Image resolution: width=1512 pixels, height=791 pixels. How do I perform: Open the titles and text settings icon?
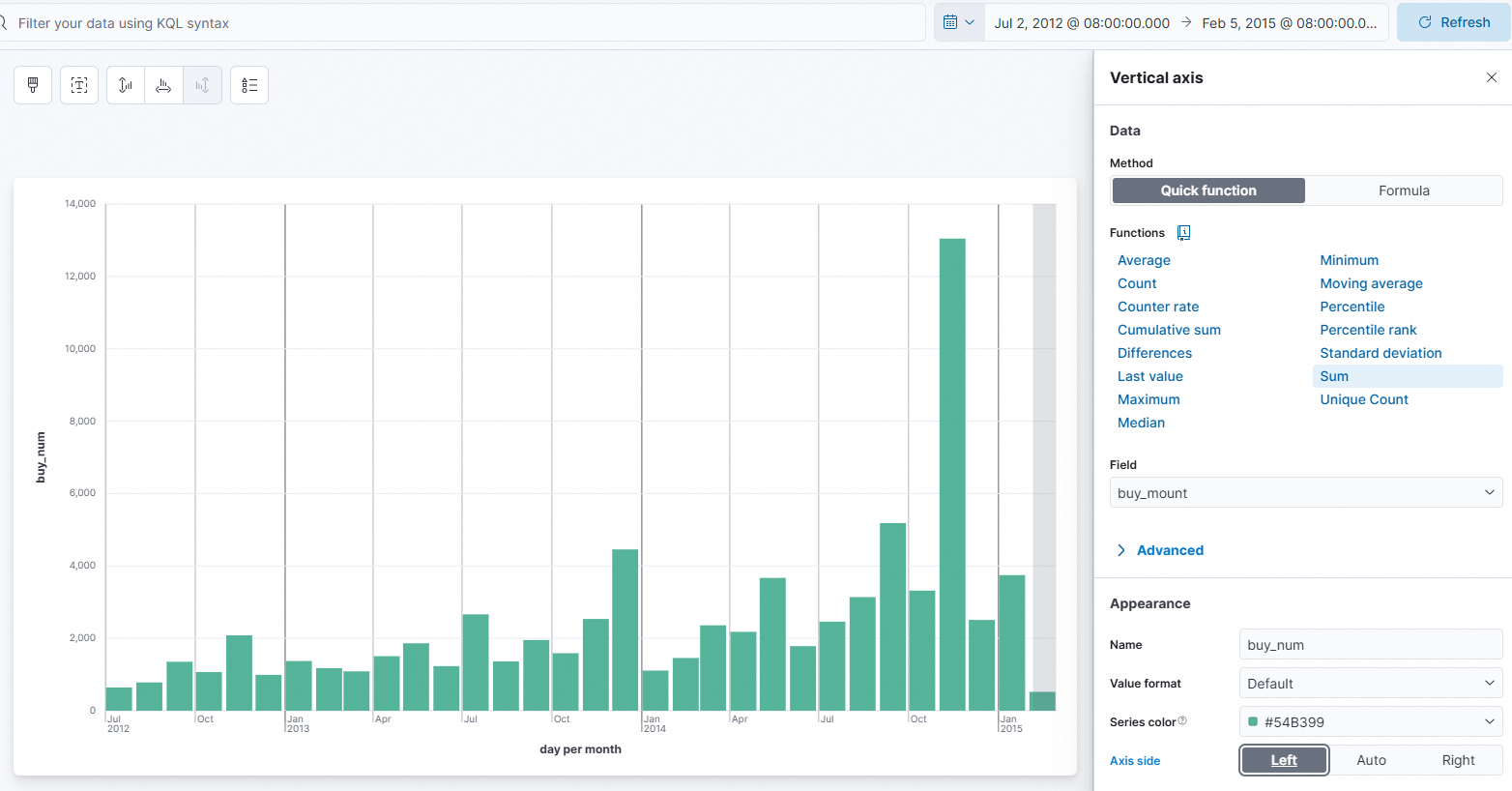tap(79, 85)
